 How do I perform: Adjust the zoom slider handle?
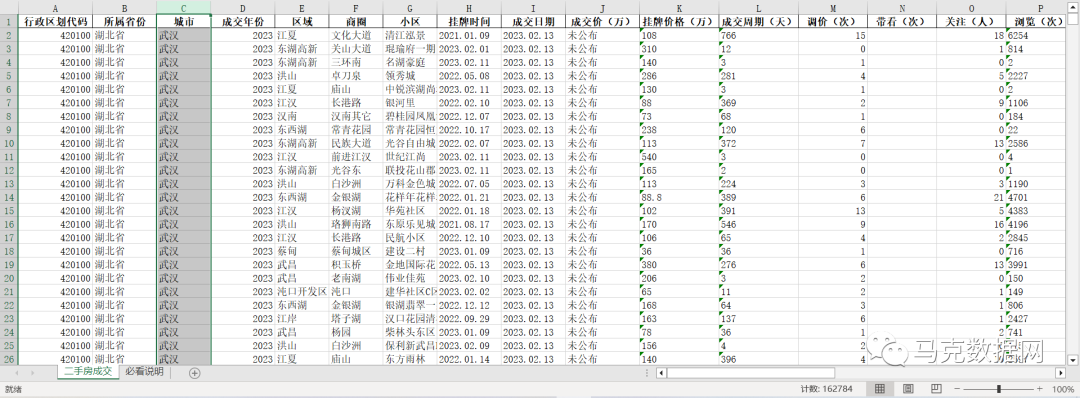(999, 389)
